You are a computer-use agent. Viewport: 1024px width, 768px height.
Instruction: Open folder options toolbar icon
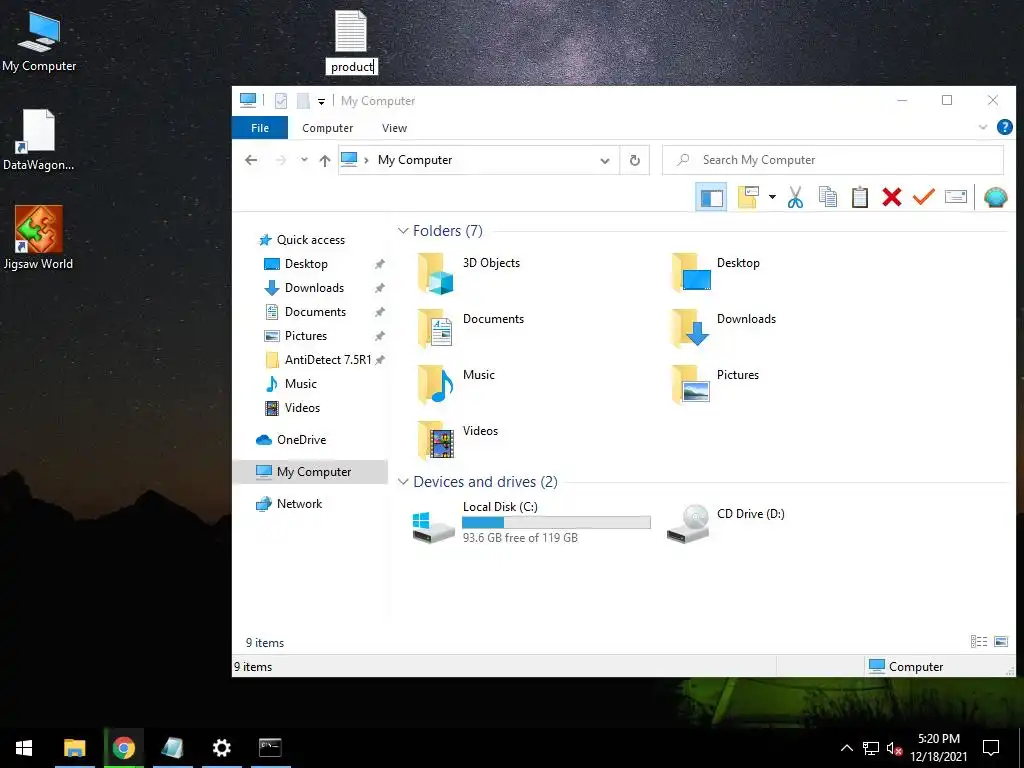(x=748, y=197)
